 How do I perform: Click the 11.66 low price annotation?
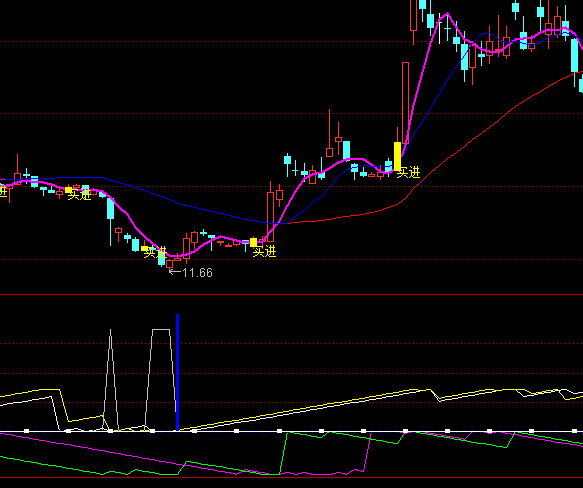coord(197,273)
